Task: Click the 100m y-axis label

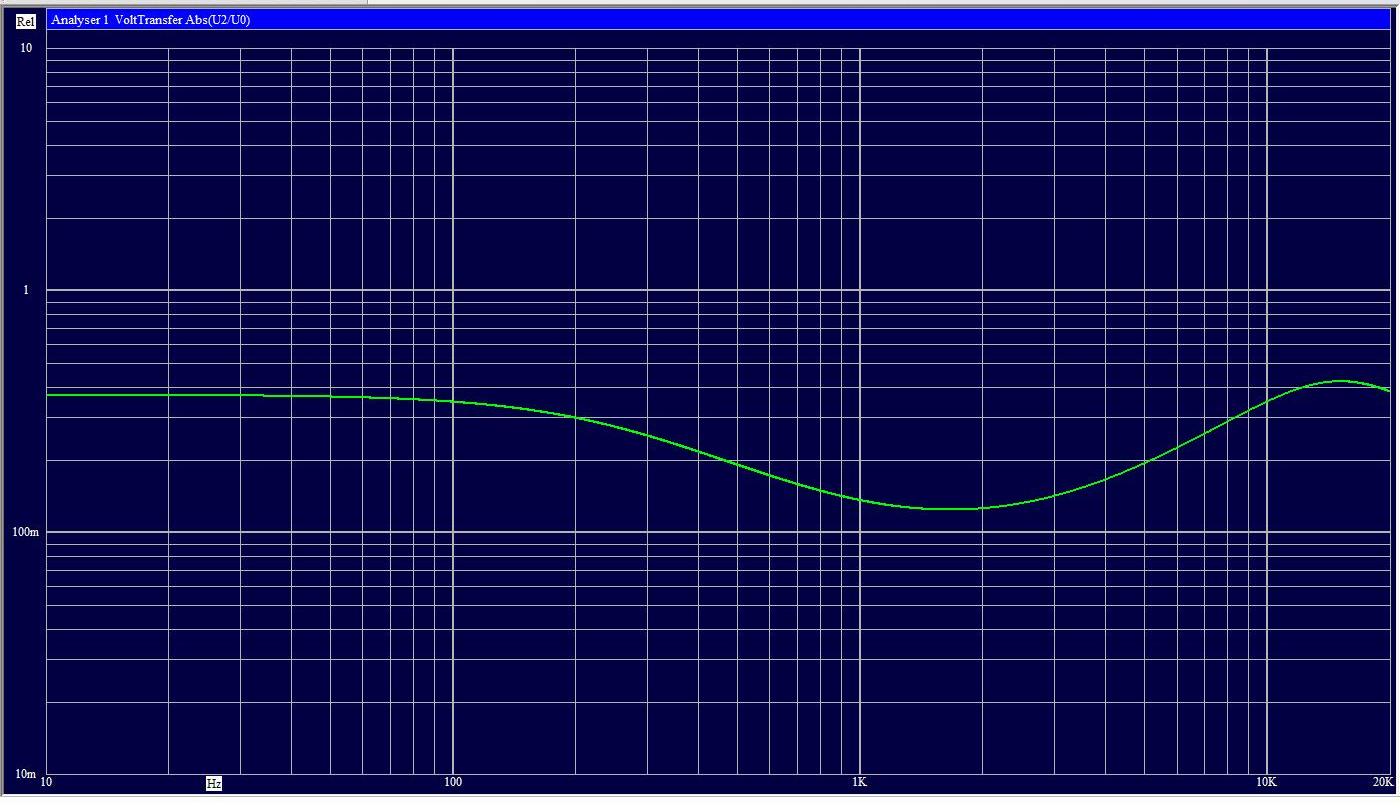Action: tap(26, 532)
